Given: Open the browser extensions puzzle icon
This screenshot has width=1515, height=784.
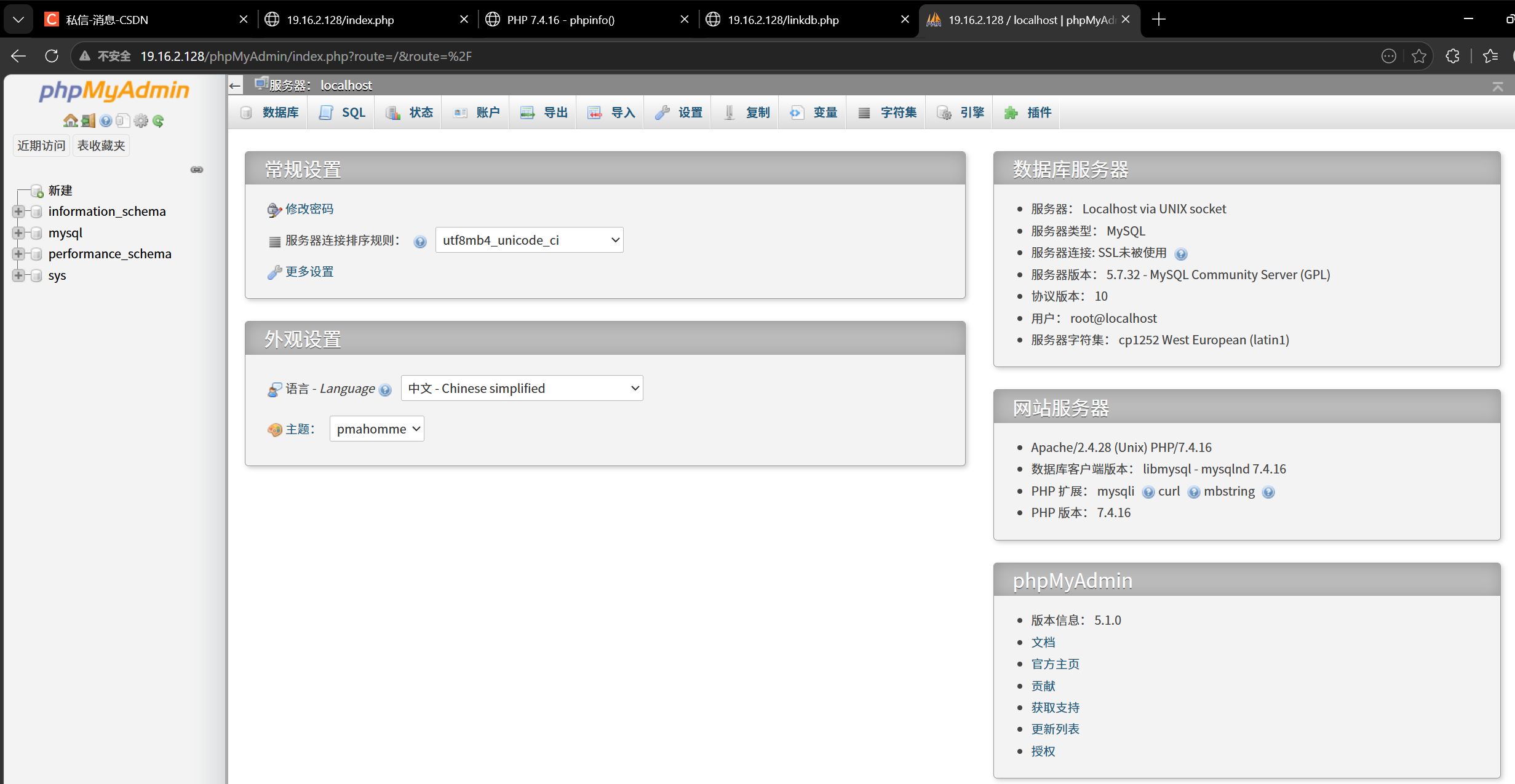Looking at the screenshot, I should pos(1452,56).
